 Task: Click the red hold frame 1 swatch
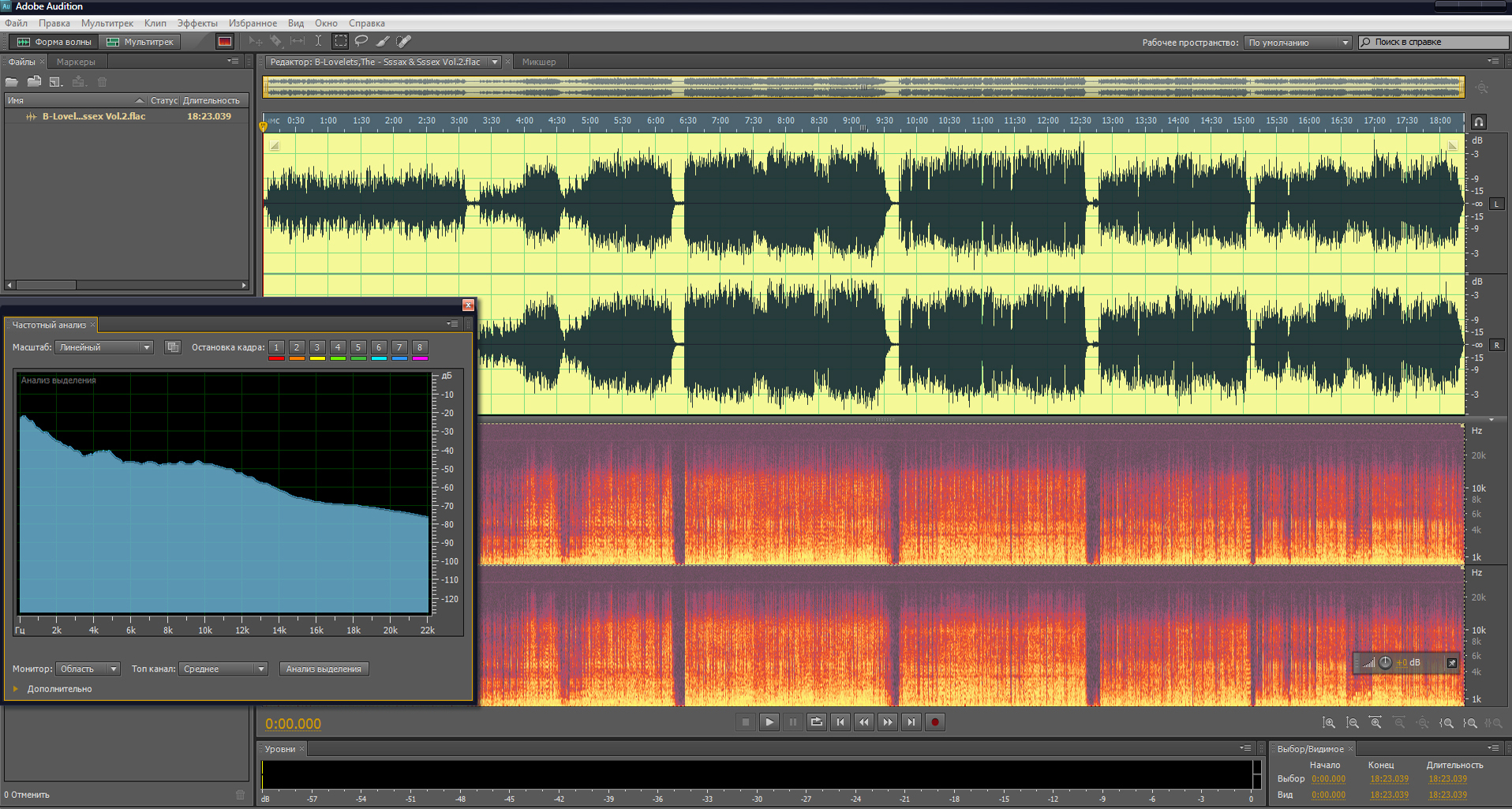(x=276, y=358)
